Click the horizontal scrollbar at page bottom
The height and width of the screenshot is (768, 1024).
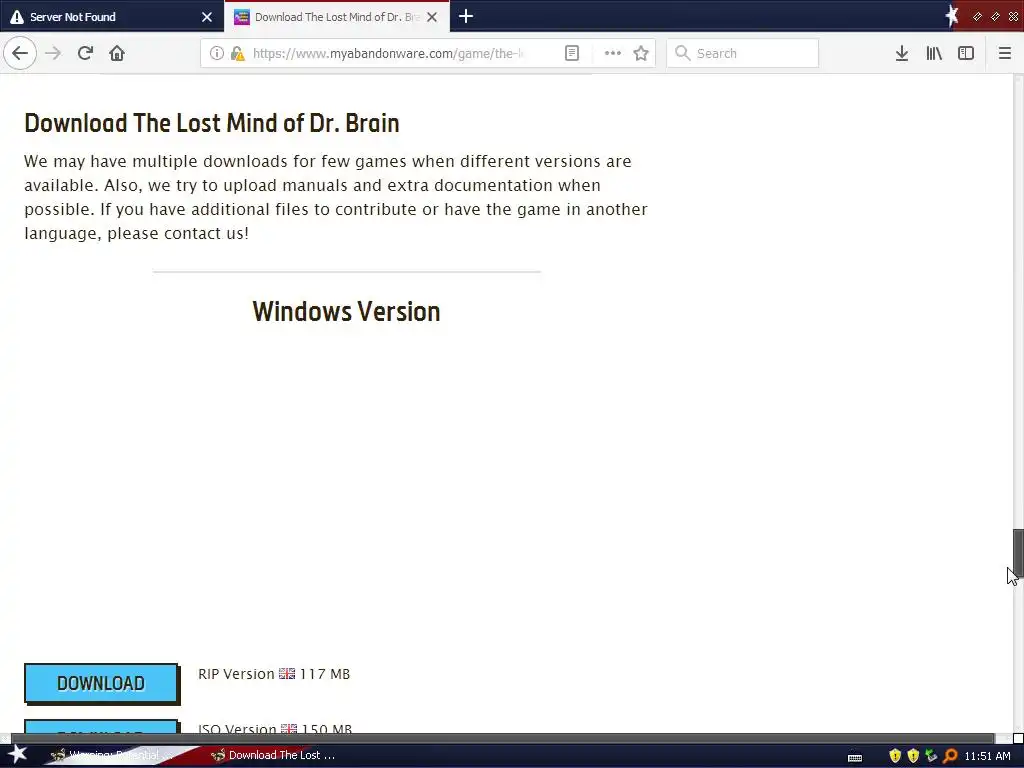(x=503, y=738)
